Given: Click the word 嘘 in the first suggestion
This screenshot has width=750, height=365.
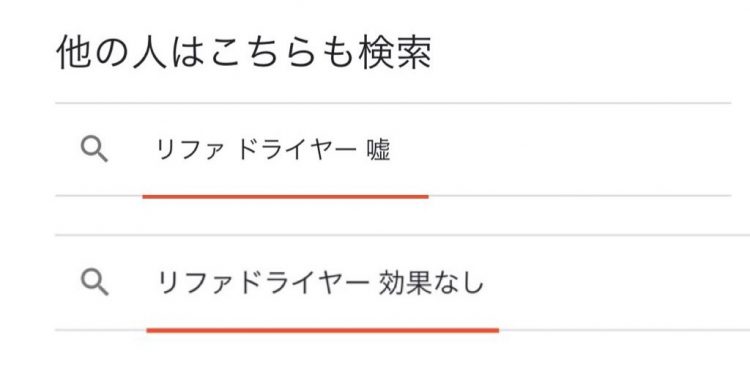Looking at the screenshot, I should (379, 150).
